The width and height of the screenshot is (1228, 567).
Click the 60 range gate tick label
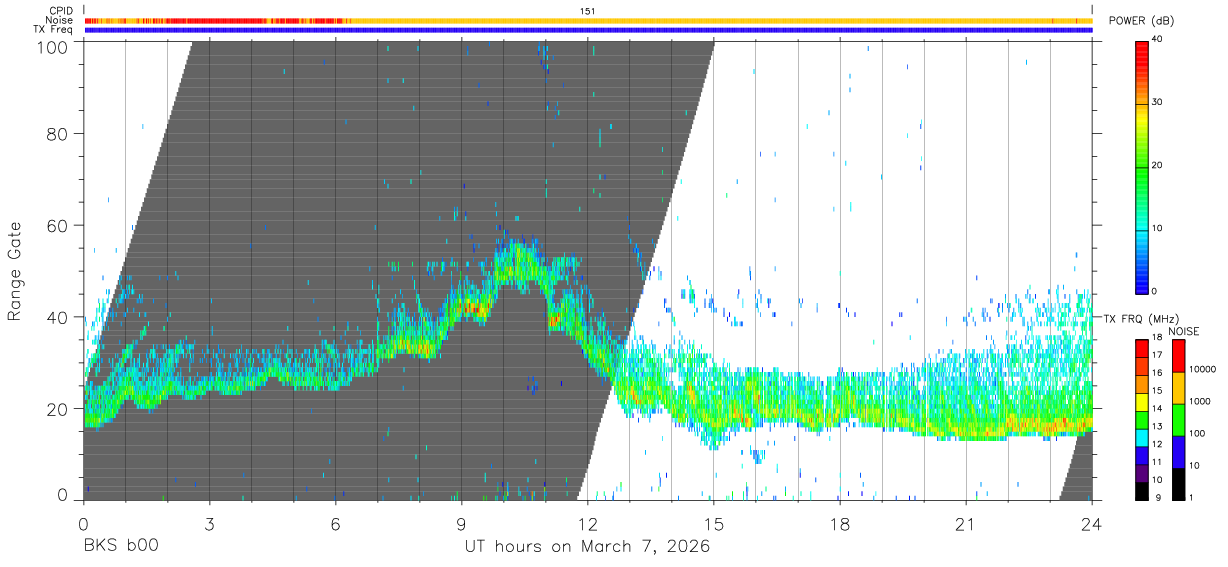(x=57, y=226)
